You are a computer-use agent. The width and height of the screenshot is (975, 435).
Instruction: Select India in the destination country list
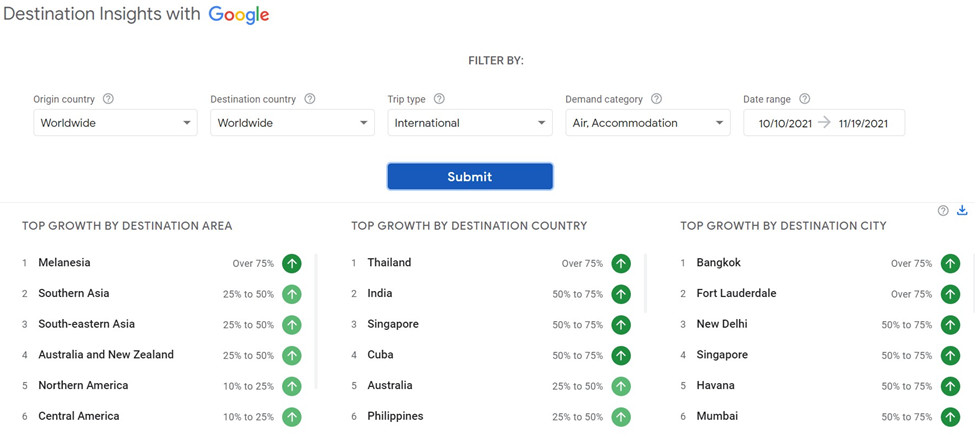[x=380, y=293]
